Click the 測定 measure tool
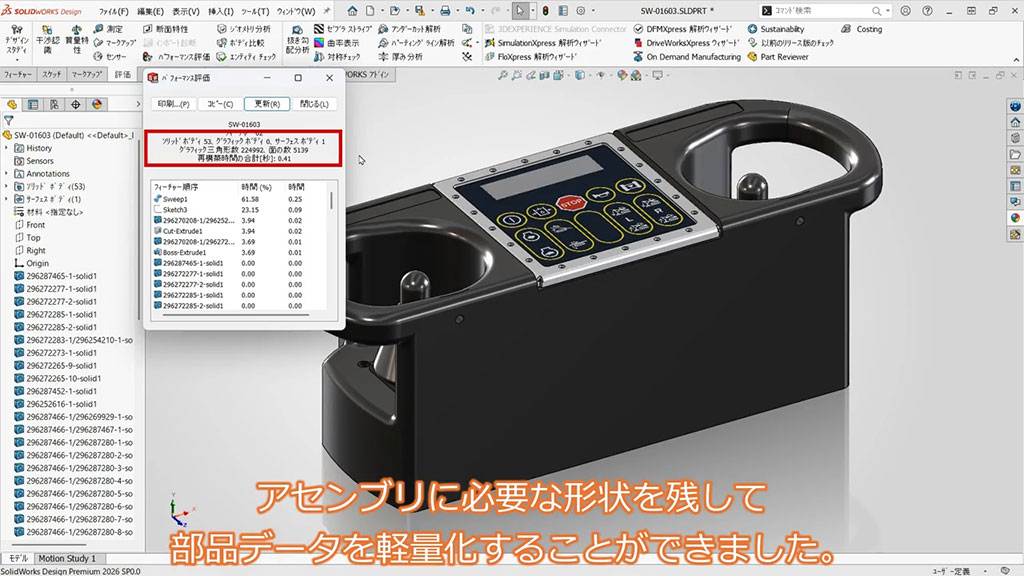 tap(108, 29)
